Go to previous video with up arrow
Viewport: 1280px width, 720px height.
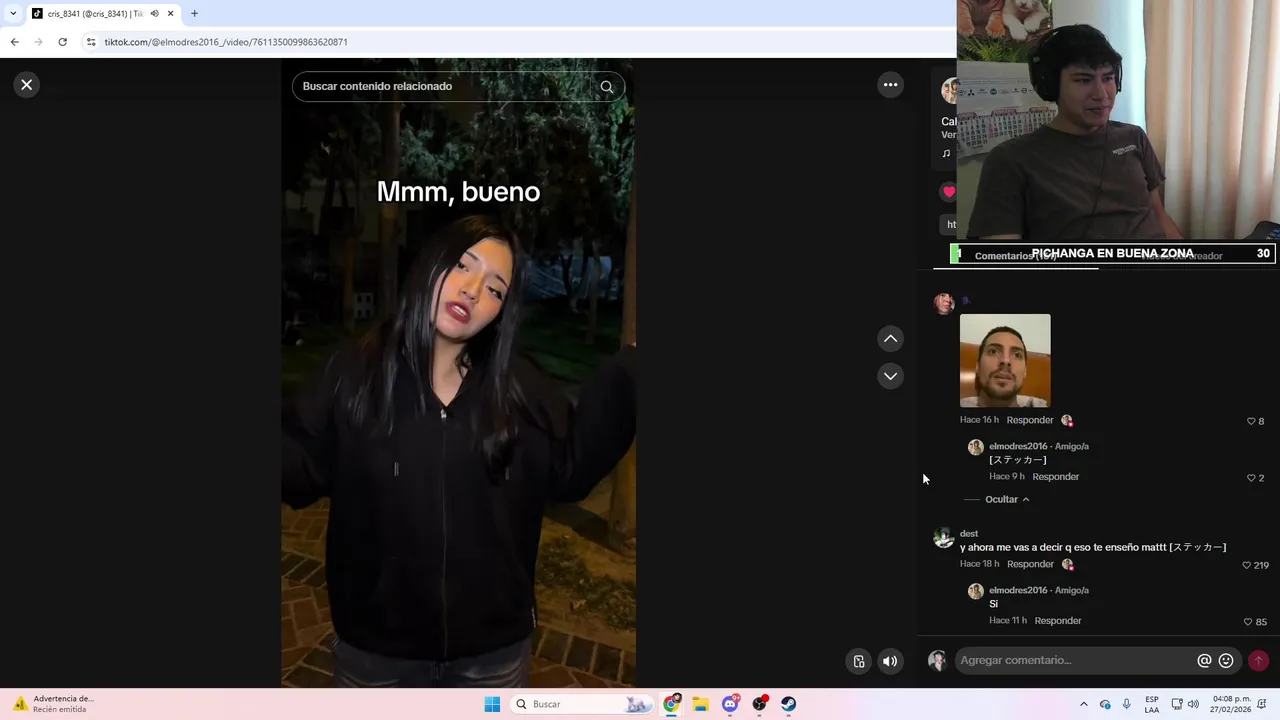[x=890, y=339]
